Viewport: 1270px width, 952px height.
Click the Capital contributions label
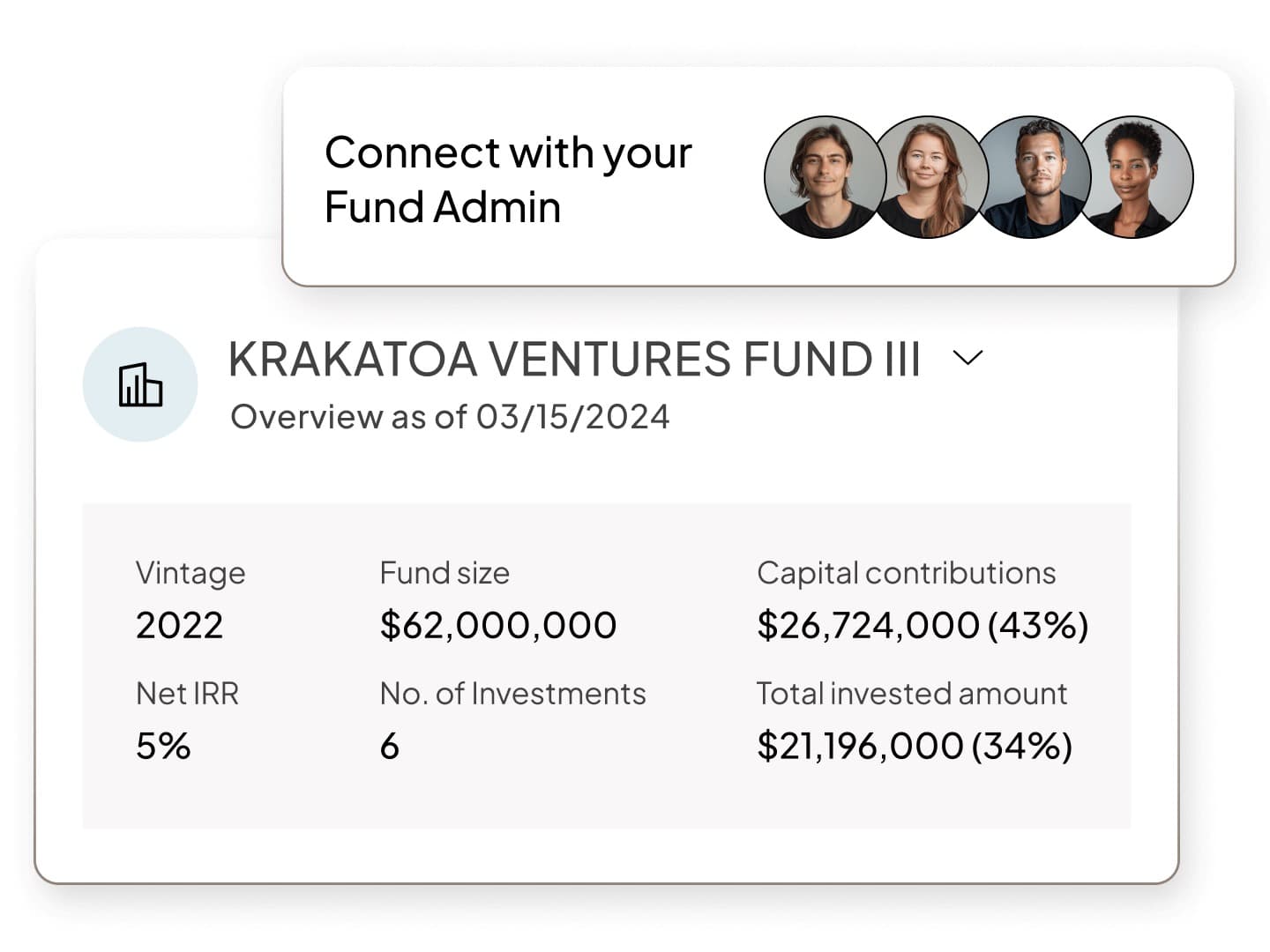pos(906,574)
